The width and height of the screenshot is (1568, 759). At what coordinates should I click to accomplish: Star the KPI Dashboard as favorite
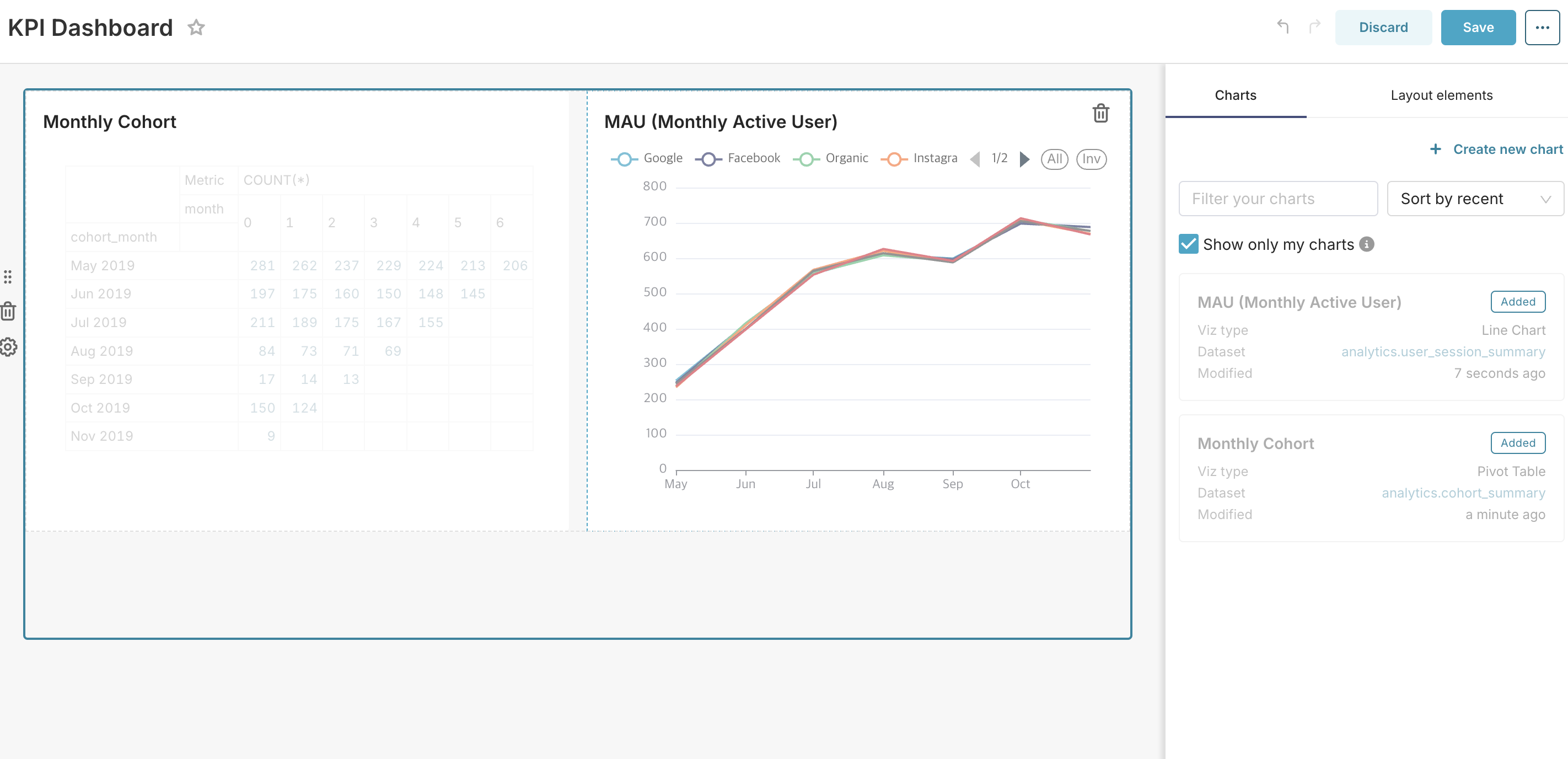coord(196,28)
